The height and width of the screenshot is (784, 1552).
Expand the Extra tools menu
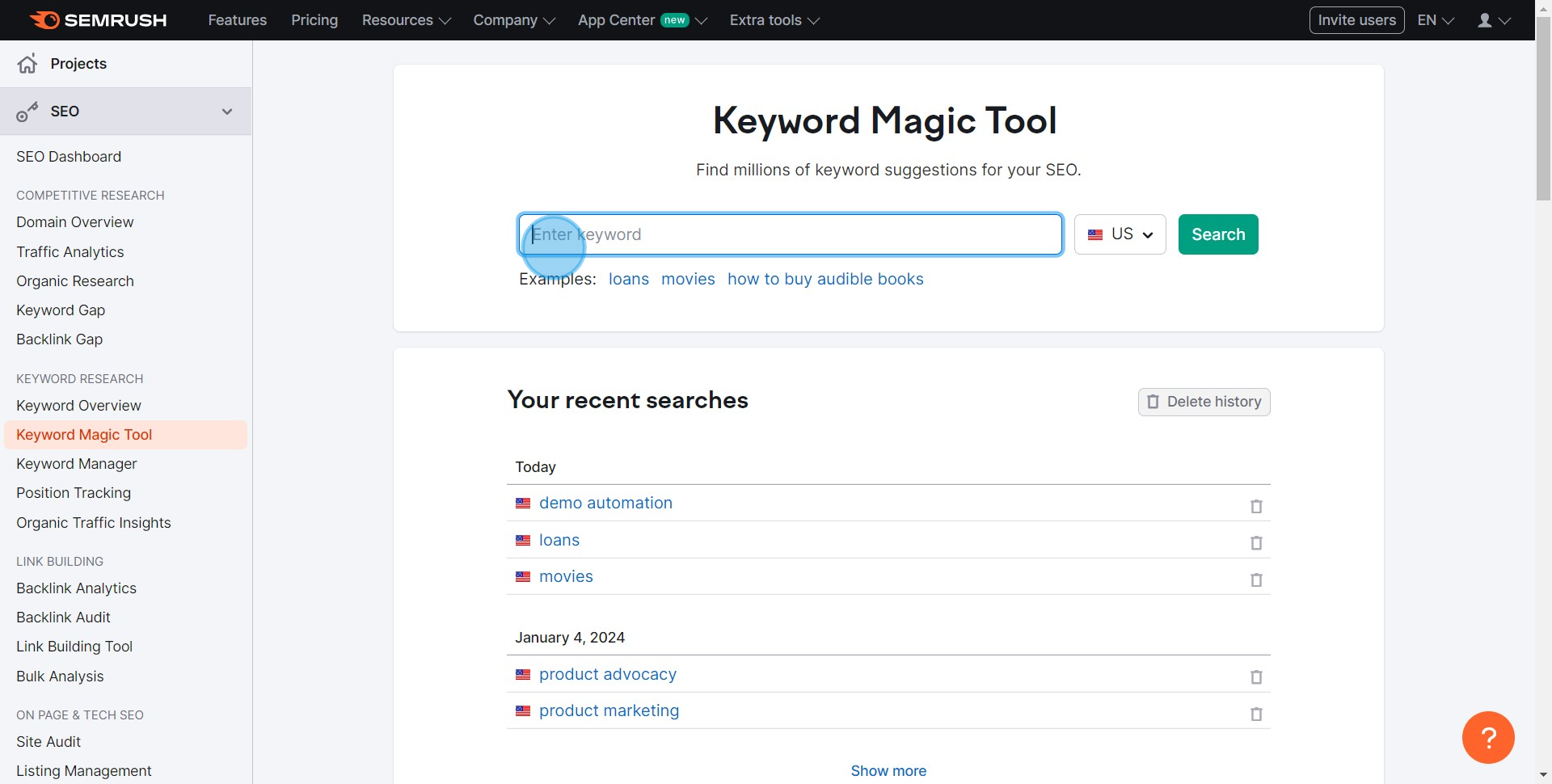774,20
